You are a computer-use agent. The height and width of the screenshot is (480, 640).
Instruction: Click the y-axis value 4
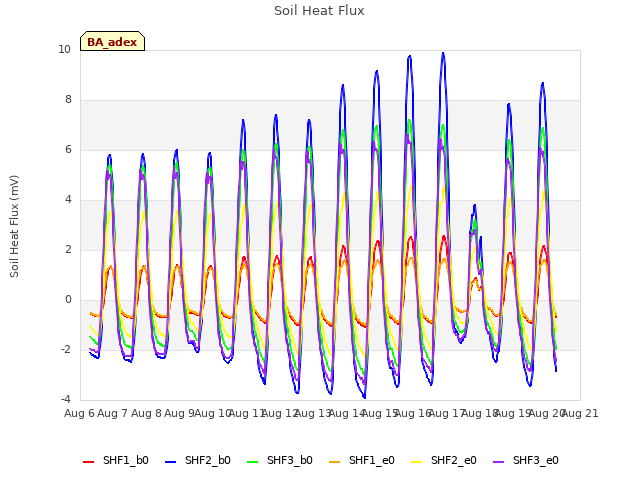pyautogui.click(x=68, y=200)
